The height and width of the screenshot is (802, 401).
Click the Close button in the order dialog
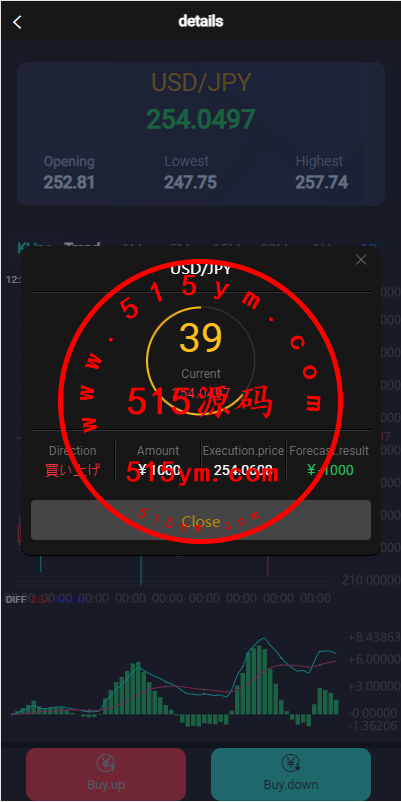click(200, 520)
